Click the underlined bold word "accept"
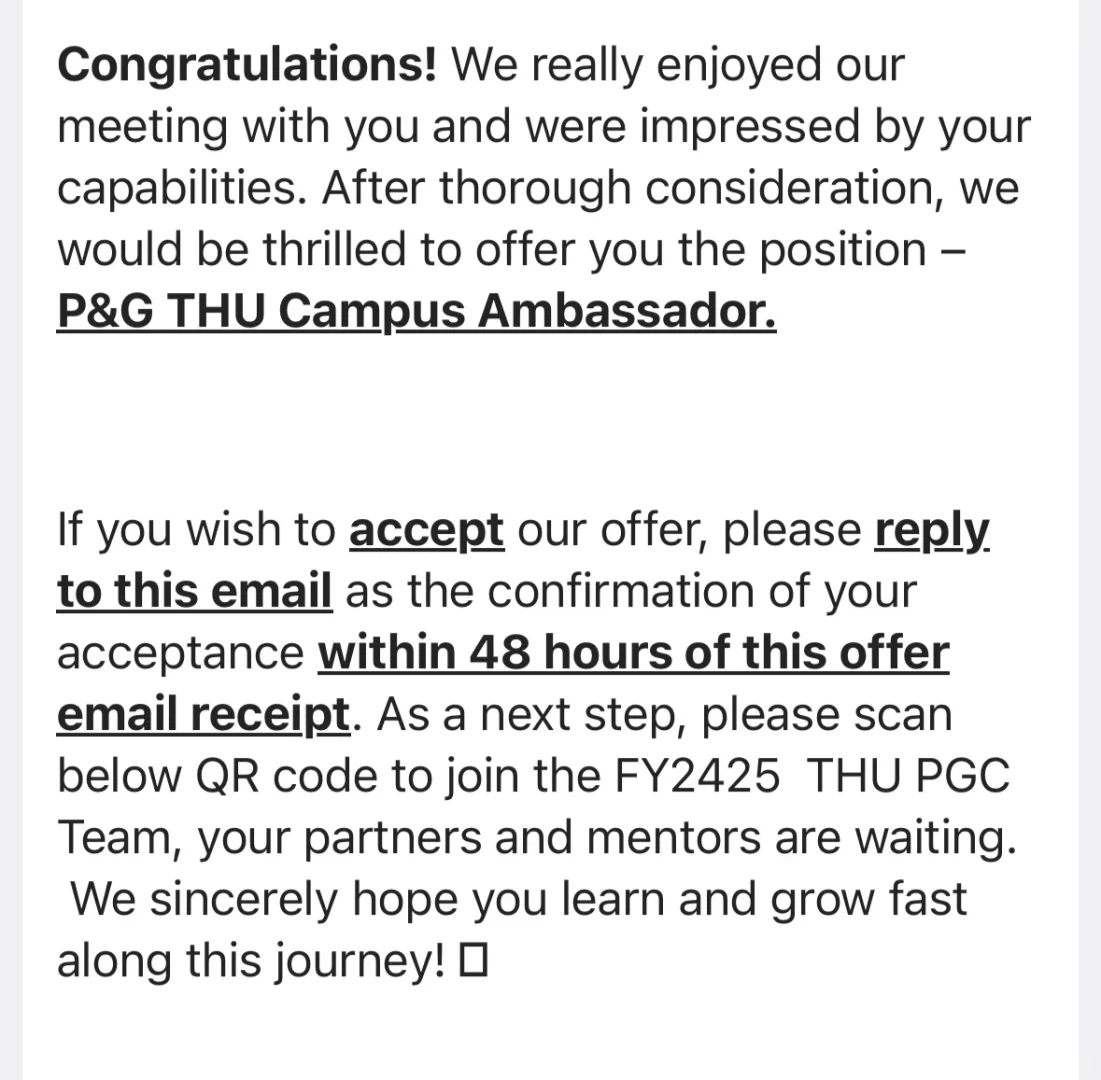This screenshot has width=1101, height=1080. [426, 530]
